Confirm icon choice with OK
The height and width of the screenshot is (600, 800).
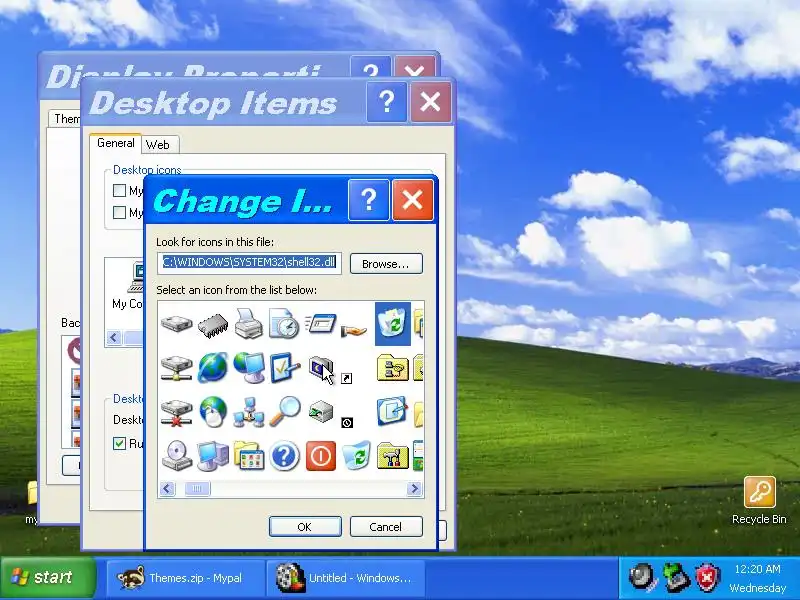tap(305, 527)
